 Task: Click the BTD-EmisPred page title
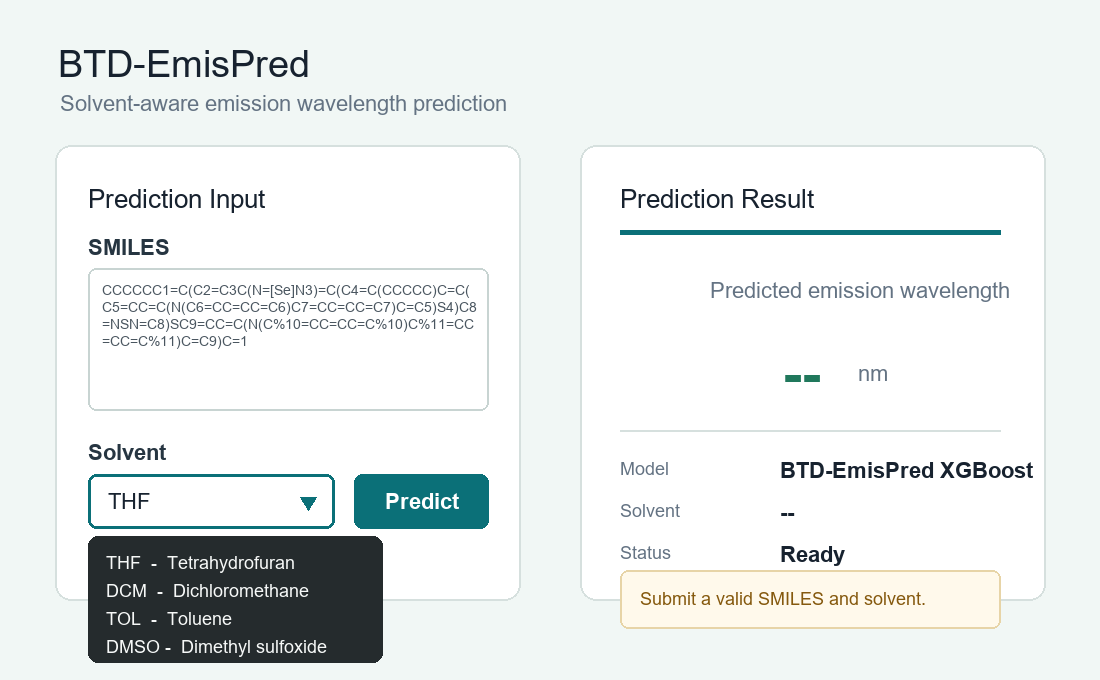pos(184,65)
